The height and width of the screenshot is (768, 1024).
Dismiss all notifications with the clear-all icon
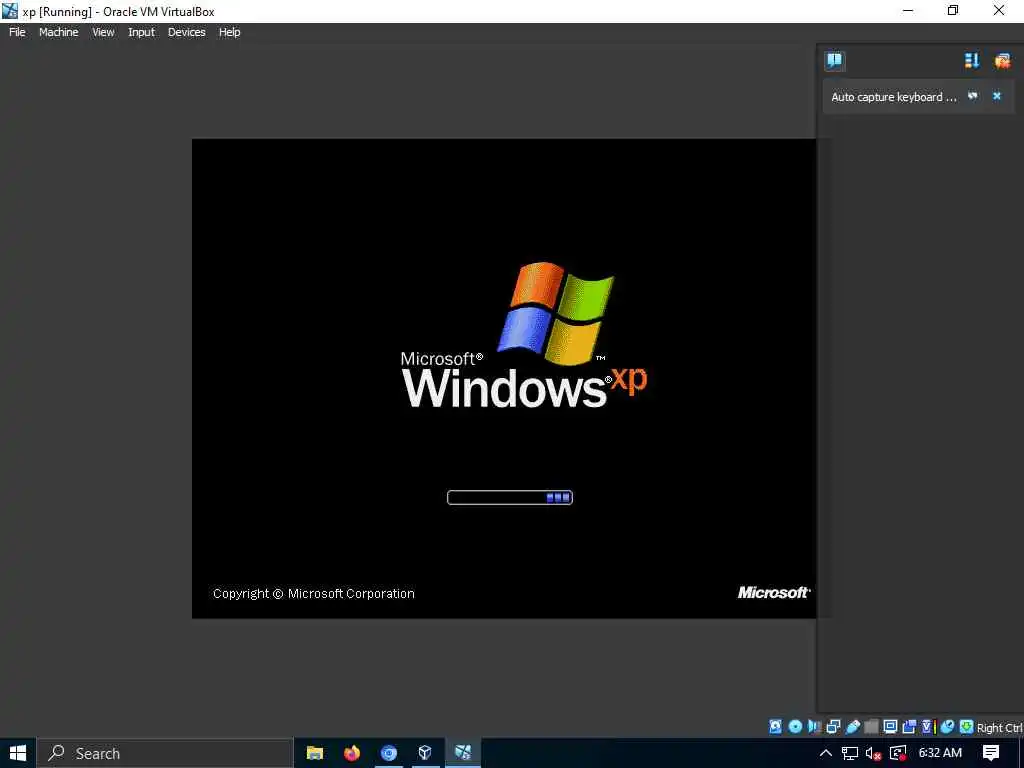tap(1002, 61)
